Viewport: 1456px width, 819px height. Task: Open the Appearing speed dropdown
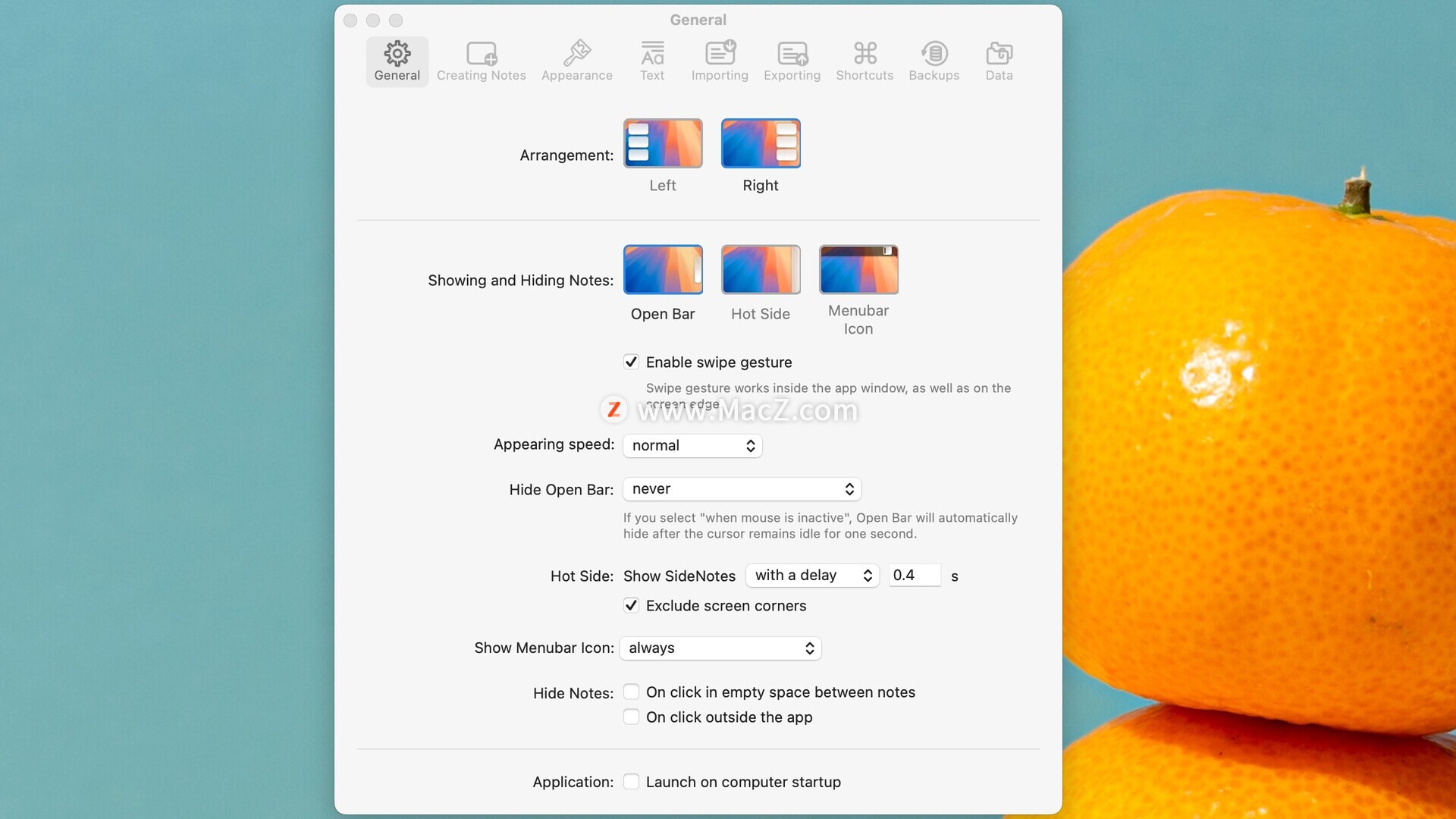point(692,446)
